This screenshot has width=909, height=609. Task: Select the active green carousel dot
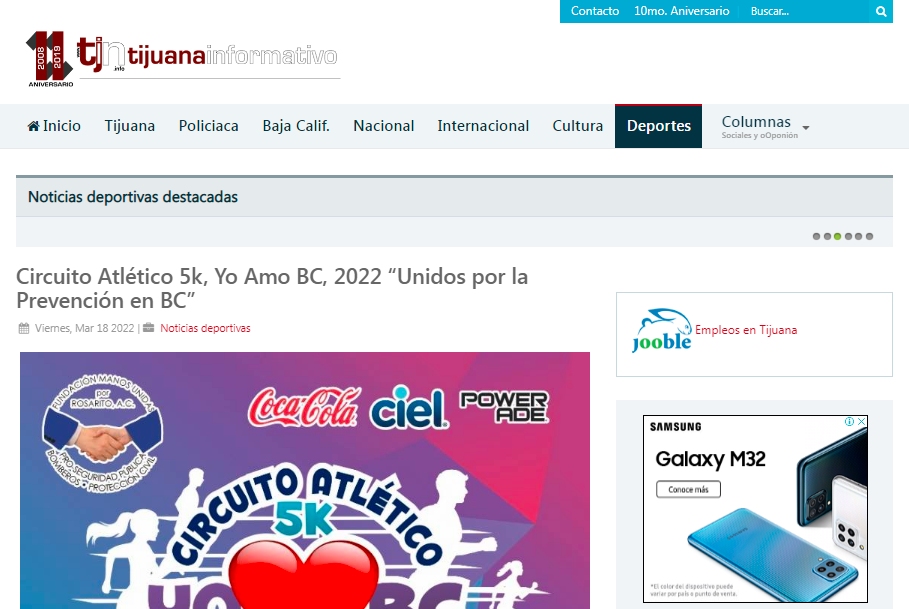pos(838,236)
